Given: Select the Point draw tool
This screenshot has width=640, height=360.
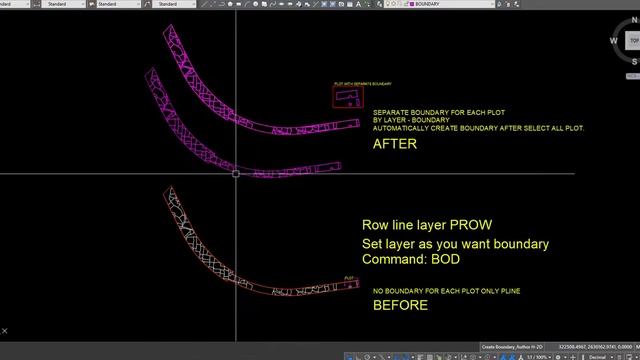Looking at the screenshot, I should [x=316, y=4].
